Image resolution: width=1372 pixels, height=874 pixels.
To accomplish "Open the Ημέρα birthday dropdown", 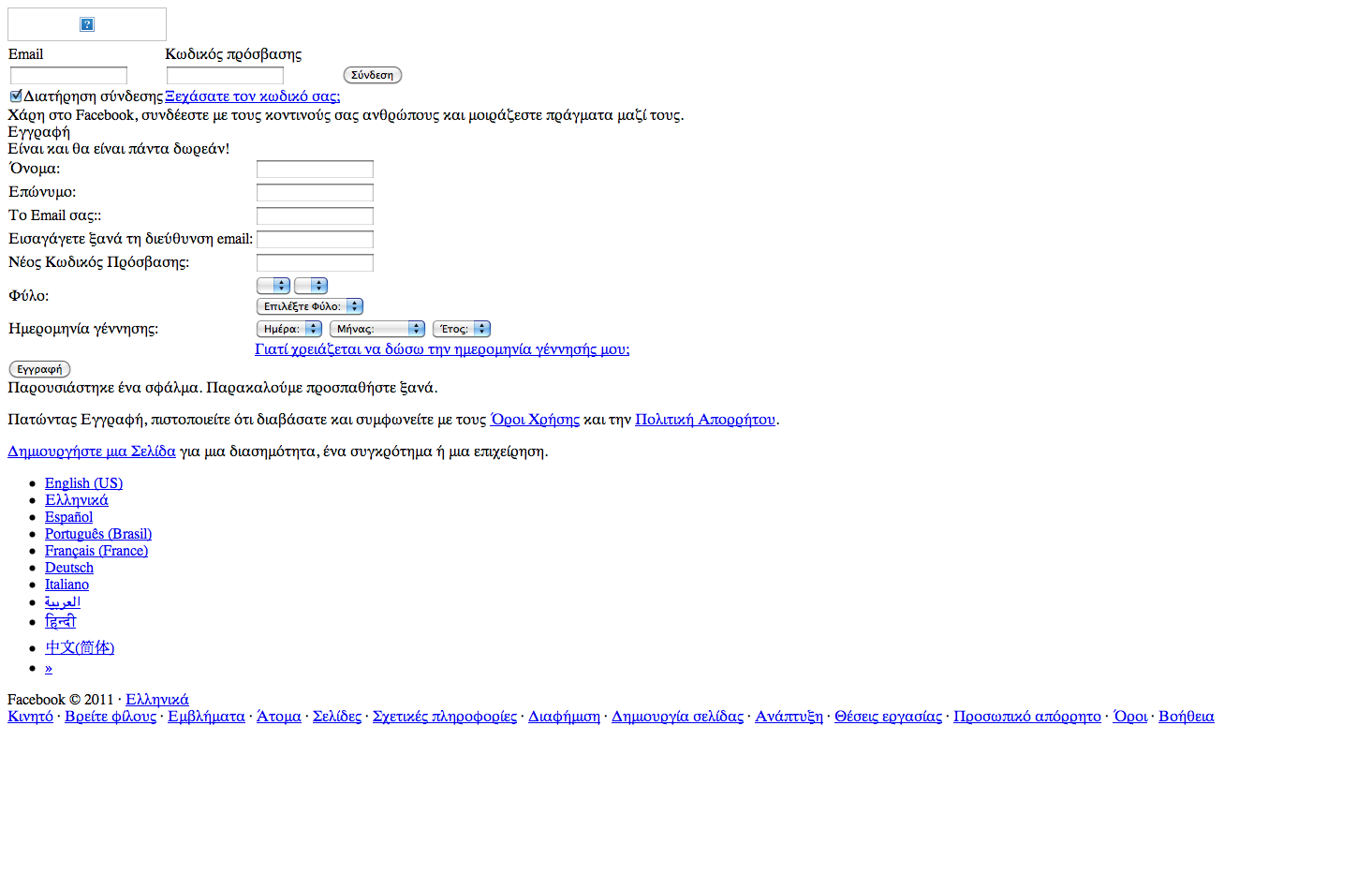I will tap(289, 329).
